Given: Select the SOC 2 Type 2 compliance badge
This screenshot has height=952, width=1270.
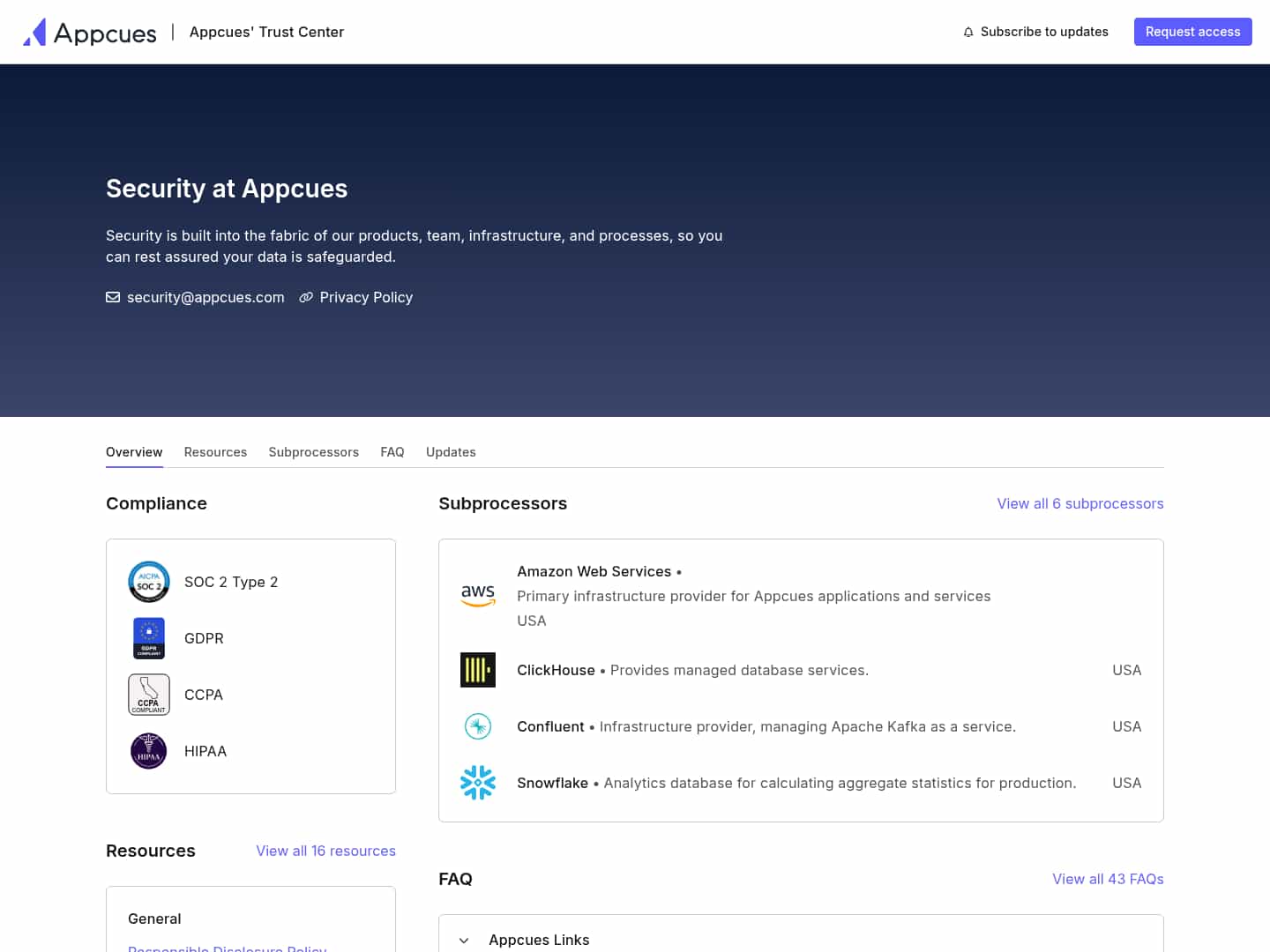Looking at the screenshot, I should (x=148, y=582).
